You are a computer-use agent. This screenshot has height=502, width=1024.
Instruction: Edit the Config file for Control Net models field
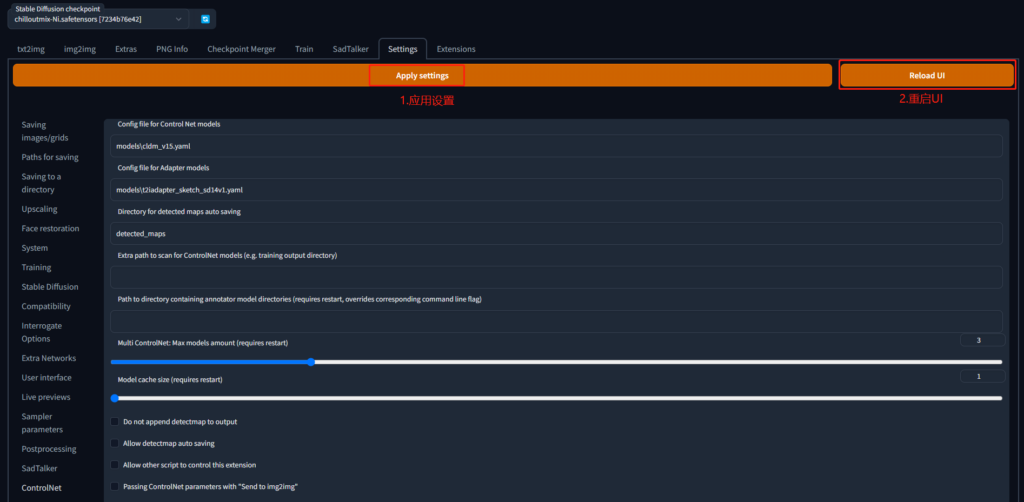(556, 146)
